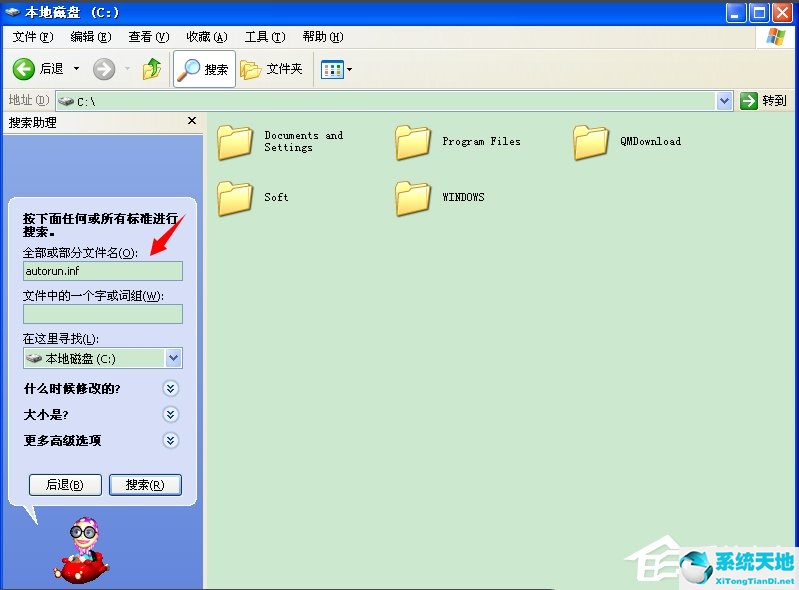Open the Program Files folder icon

click(x=413, y=143)
